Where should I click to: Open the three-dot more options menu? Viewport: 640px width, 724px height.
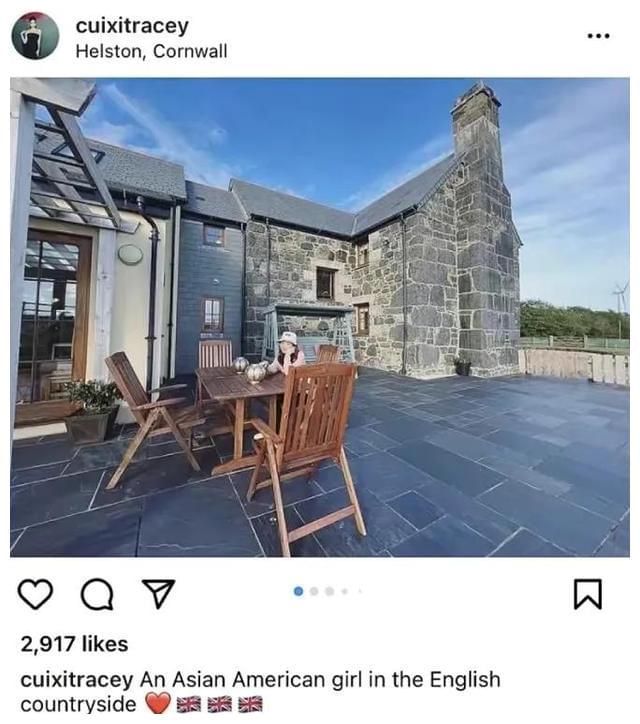pyautogui.click(x=598, y=36)
